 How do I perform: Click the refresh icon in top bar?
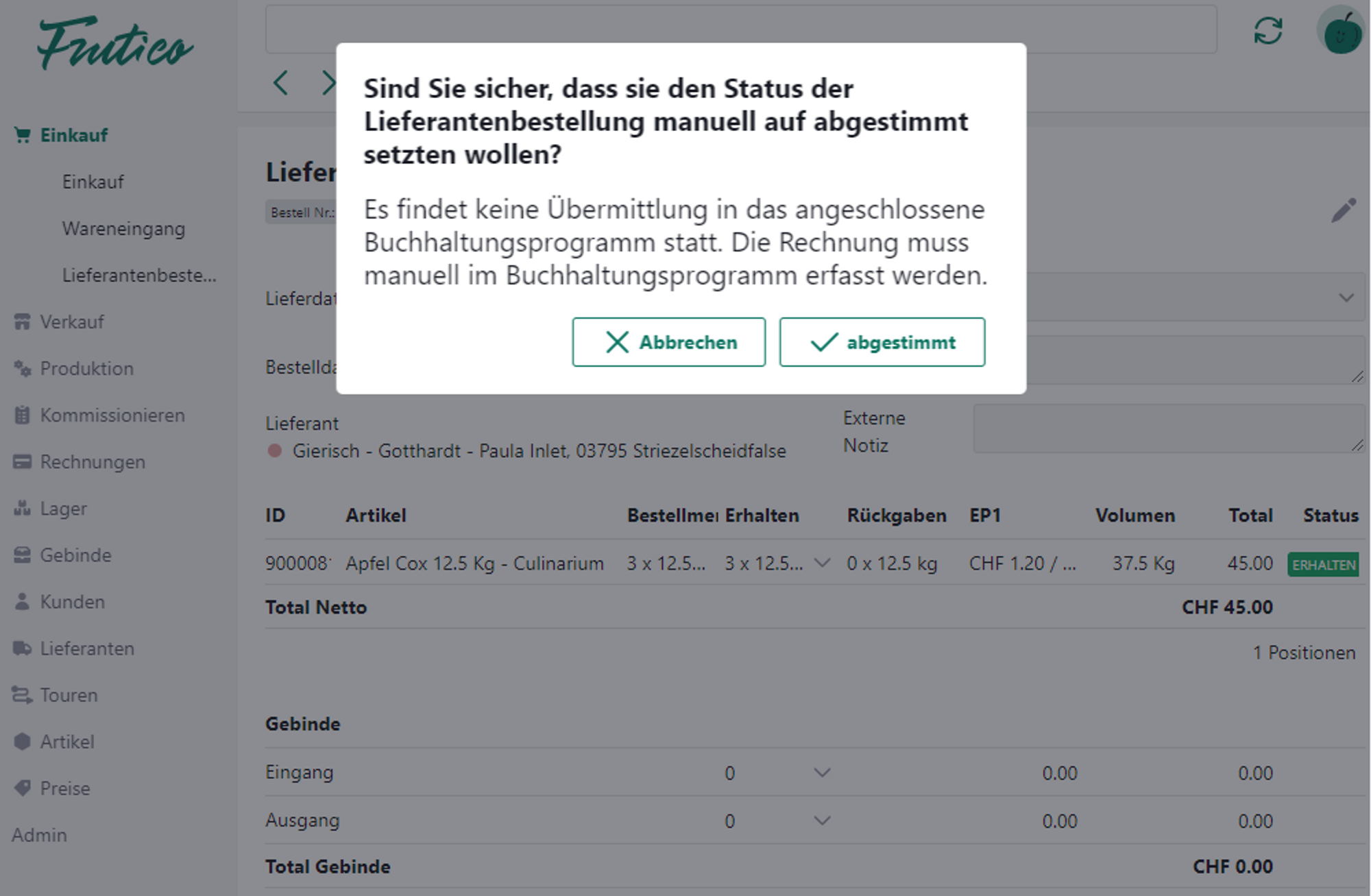tap(1267, 31)
